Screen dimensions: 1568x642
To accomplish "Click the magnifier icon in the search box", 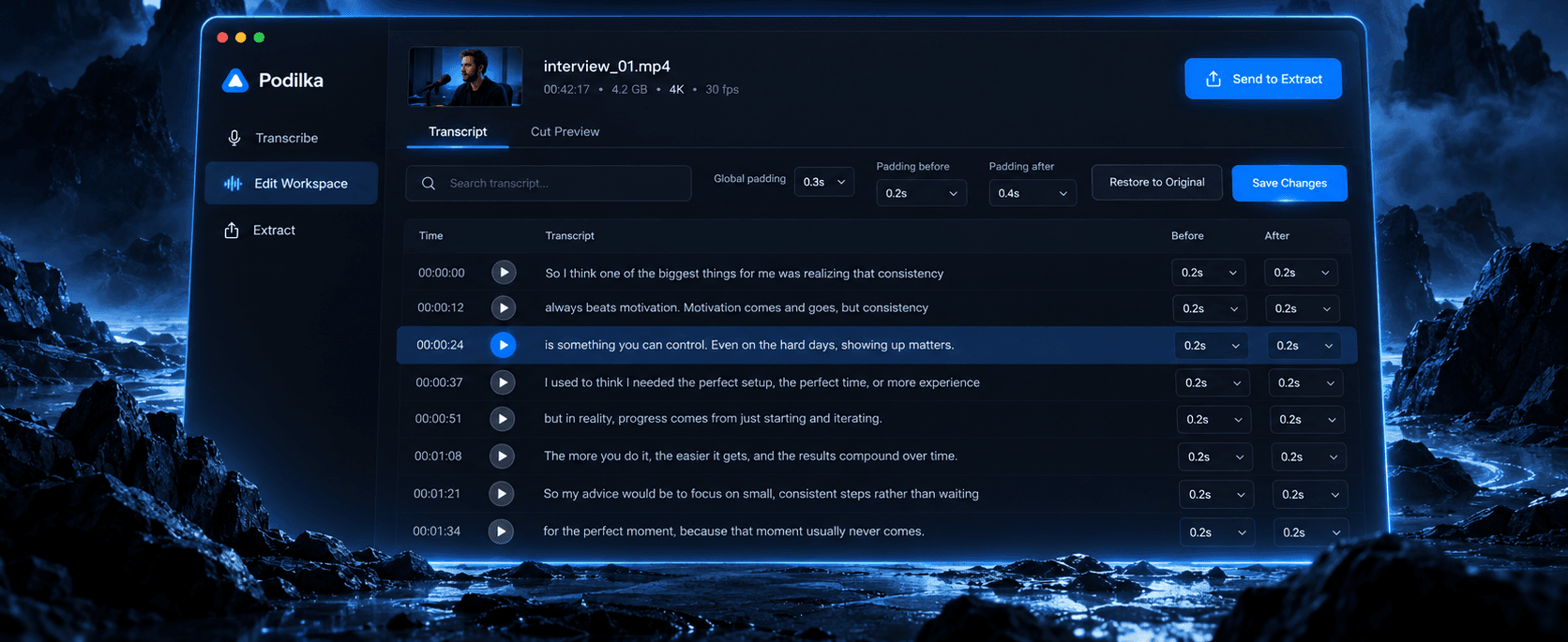I will click(429, 184).
